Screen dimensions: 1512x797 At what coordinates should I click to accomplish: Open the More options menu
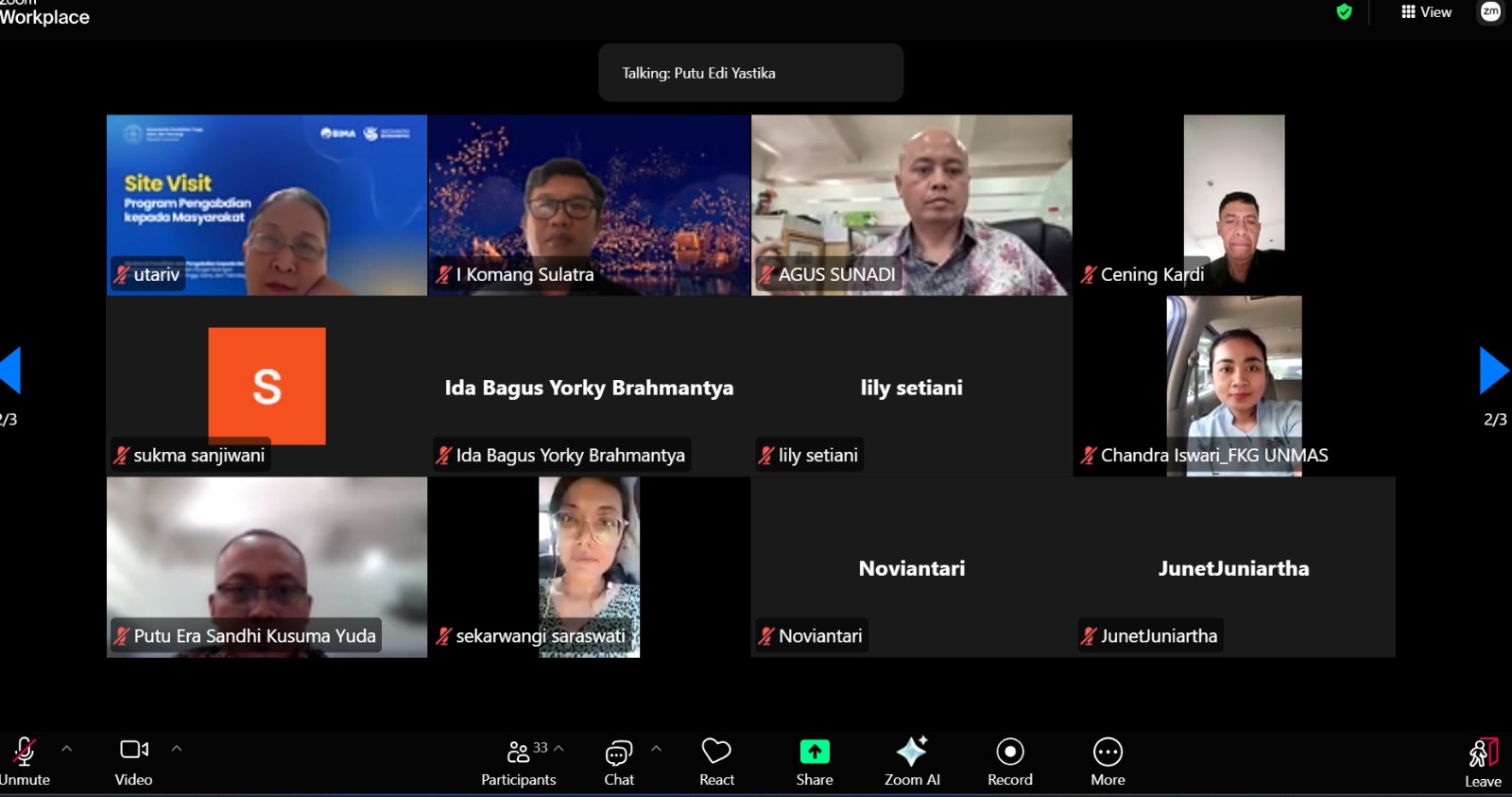coord(1108,761)
